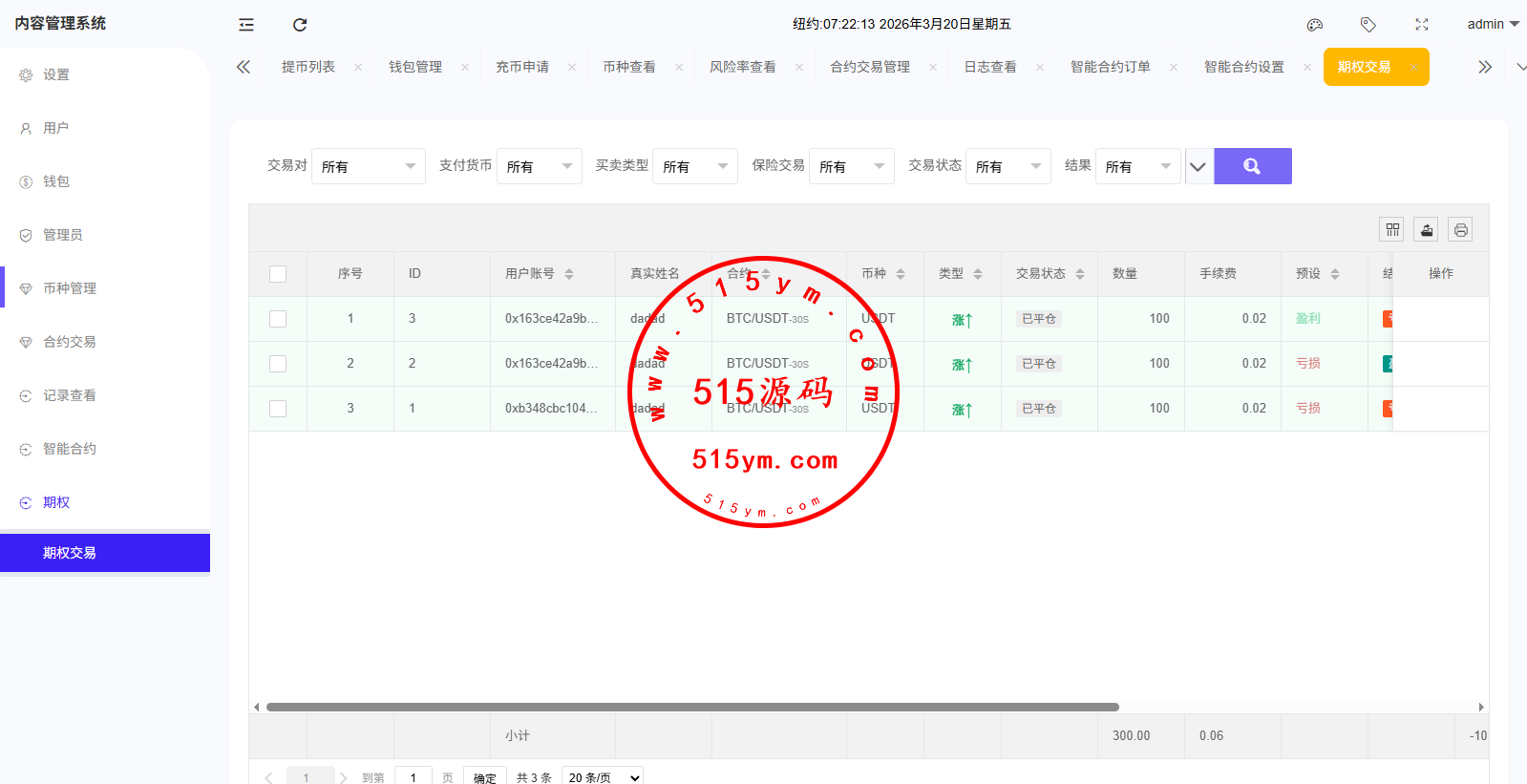This screenshot has height=784, width=1527.
Task: Expand the 交易状态 filter dropdown
Action: pyautogui.click(x=1007, y=166)
